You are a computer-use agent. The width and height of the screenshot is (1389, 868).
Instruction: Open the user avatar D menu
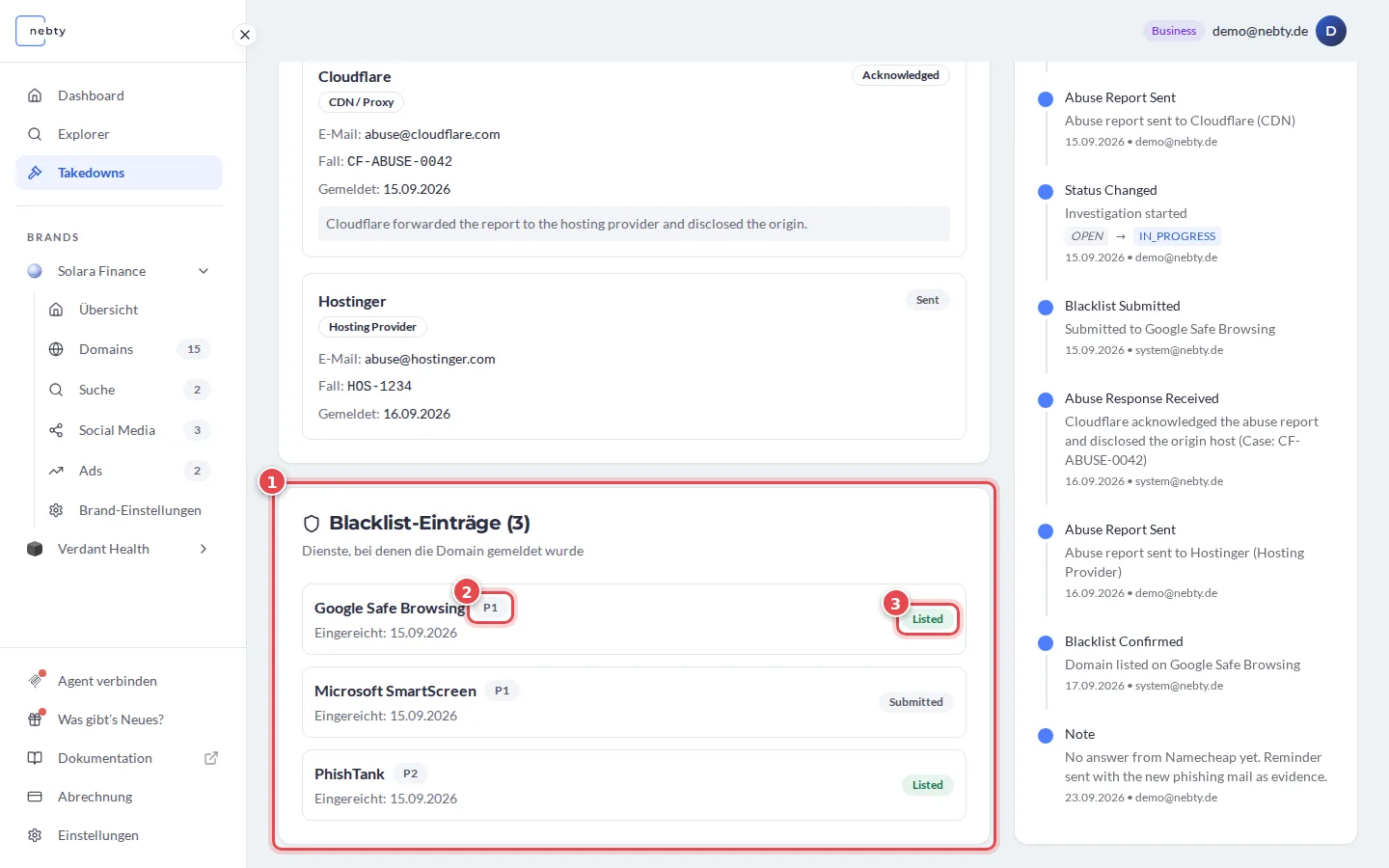point(1331,31)
